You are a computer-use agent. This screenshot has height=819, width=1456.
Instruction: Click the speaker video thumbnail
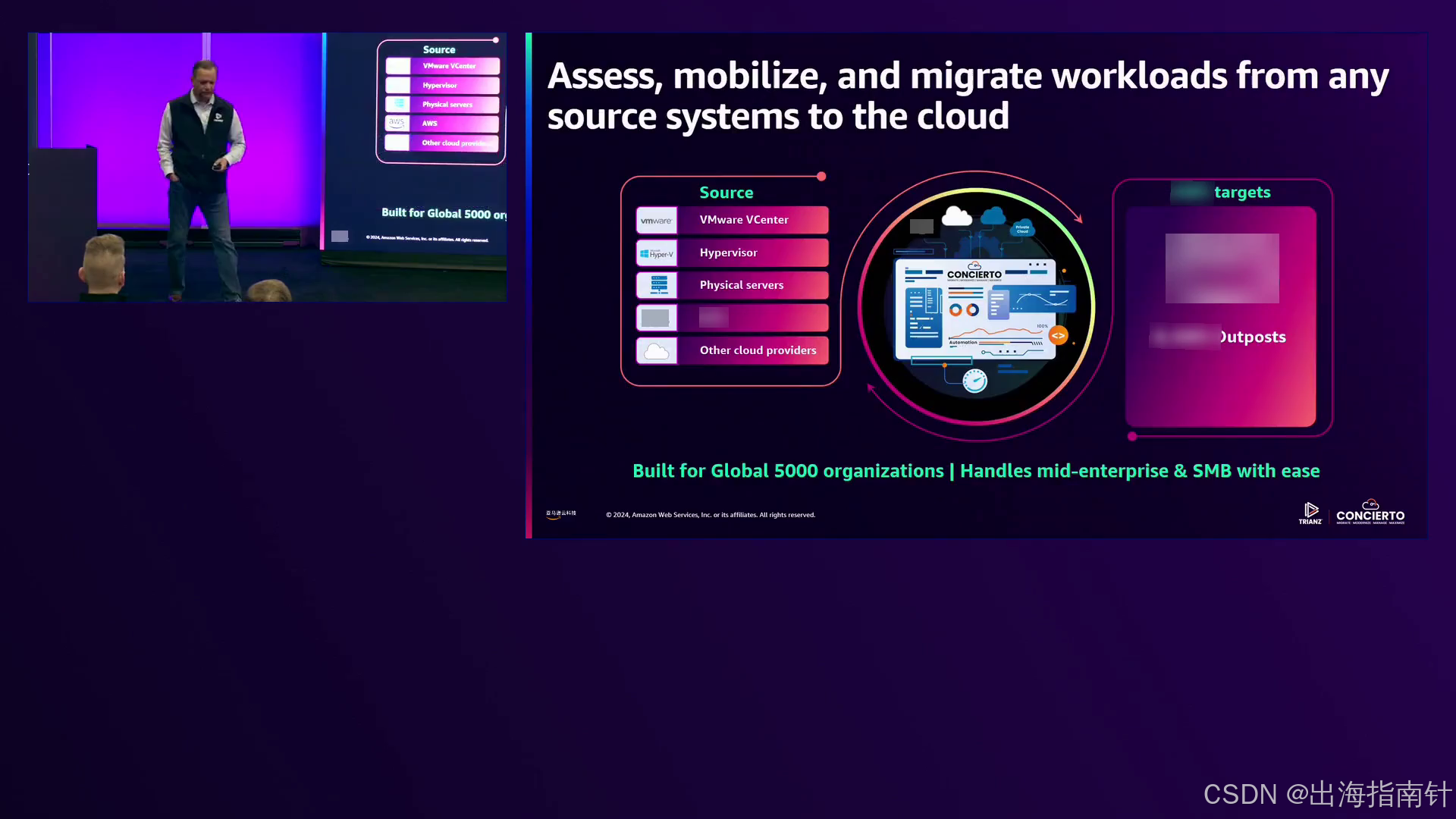pyautogui.click(x=267, y=167)
